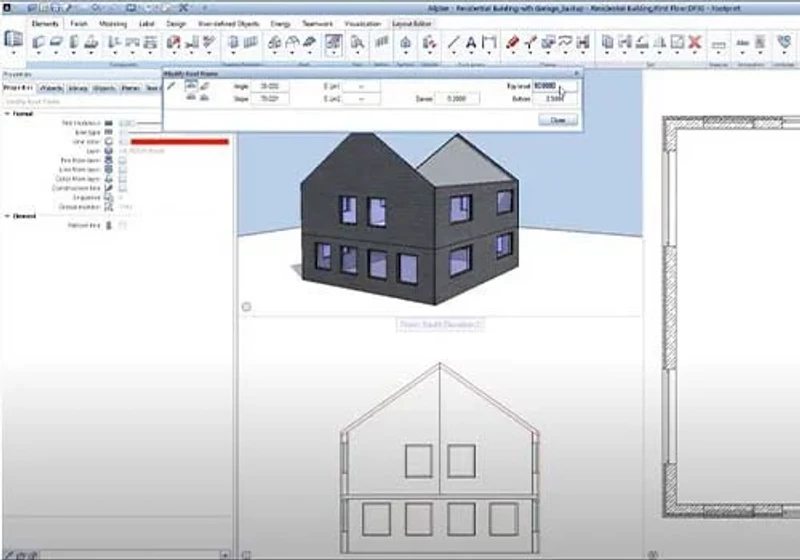Click the palette horizontal scrollbar right arrow
800x560 pixels.
pyautogui.click(x=225, y=554)
